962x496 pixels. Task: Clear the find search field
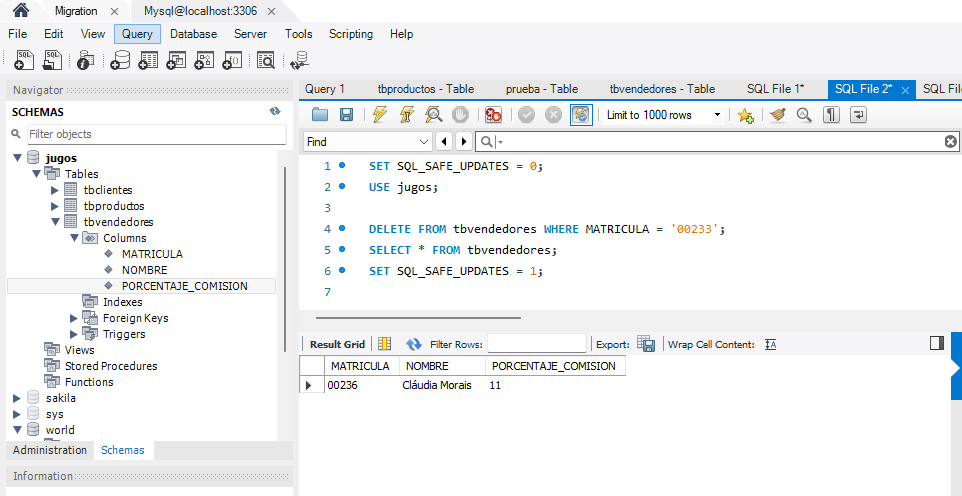tap(950, 142)
